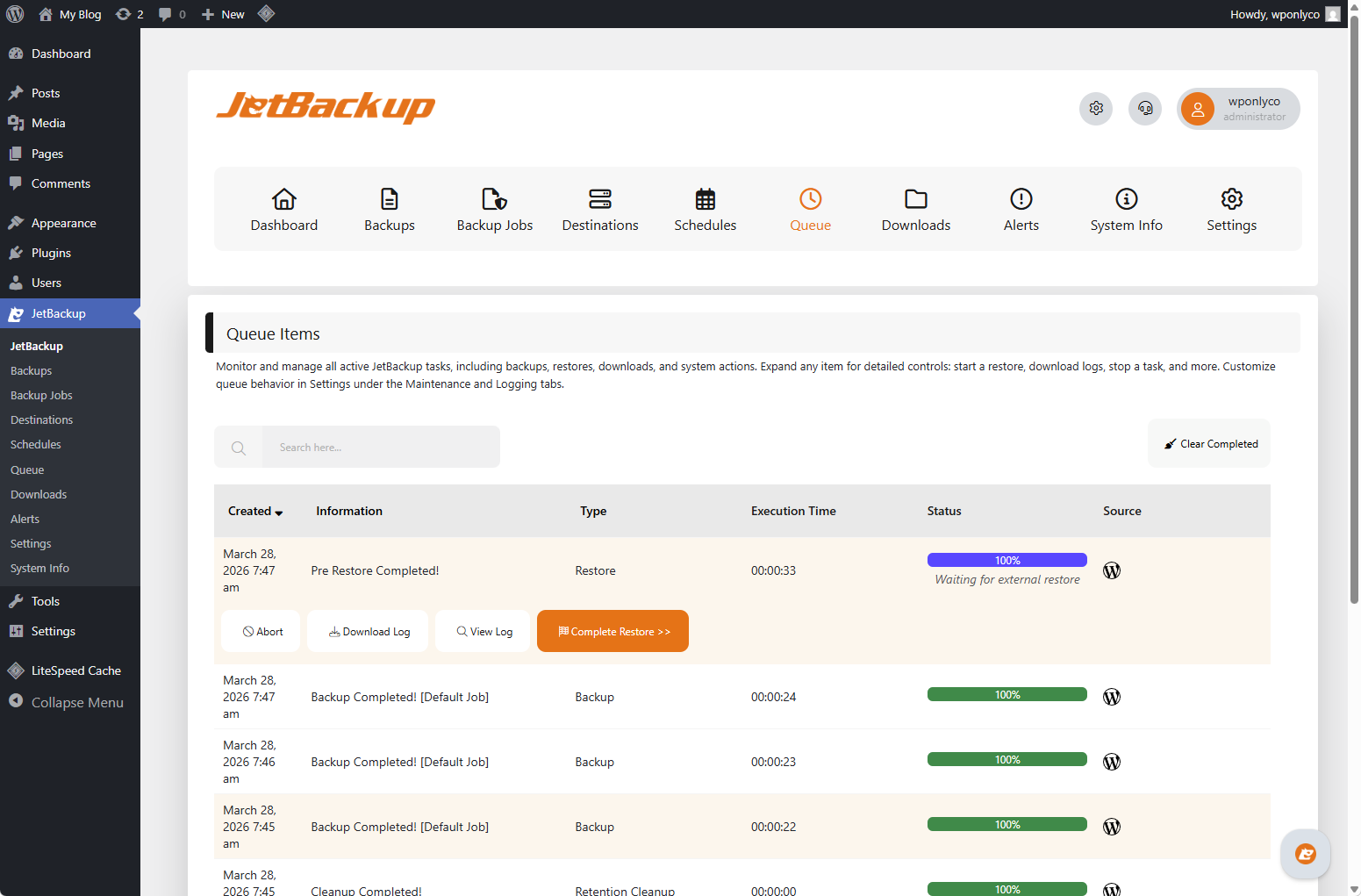Click the blue restore progress bar
Screen dimensions: 1361x896
(x=1007, y=560)
